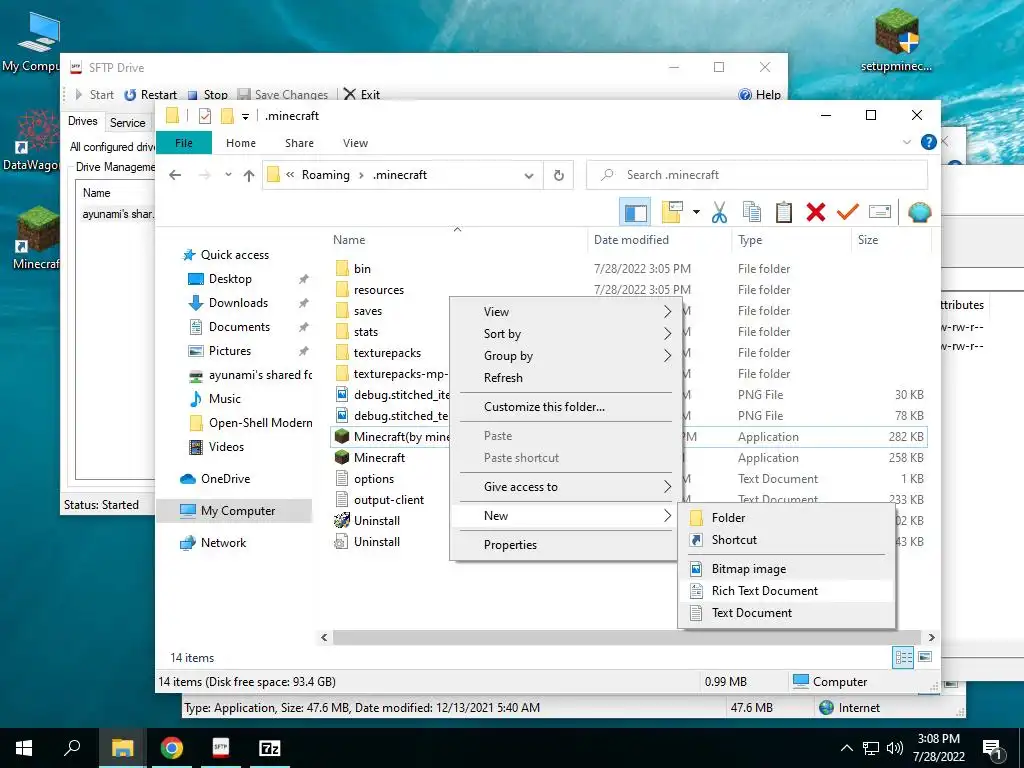Open the volume speaker tray icon
Image resolution: width=1024 pixels, height=768 pixels.
894,748
